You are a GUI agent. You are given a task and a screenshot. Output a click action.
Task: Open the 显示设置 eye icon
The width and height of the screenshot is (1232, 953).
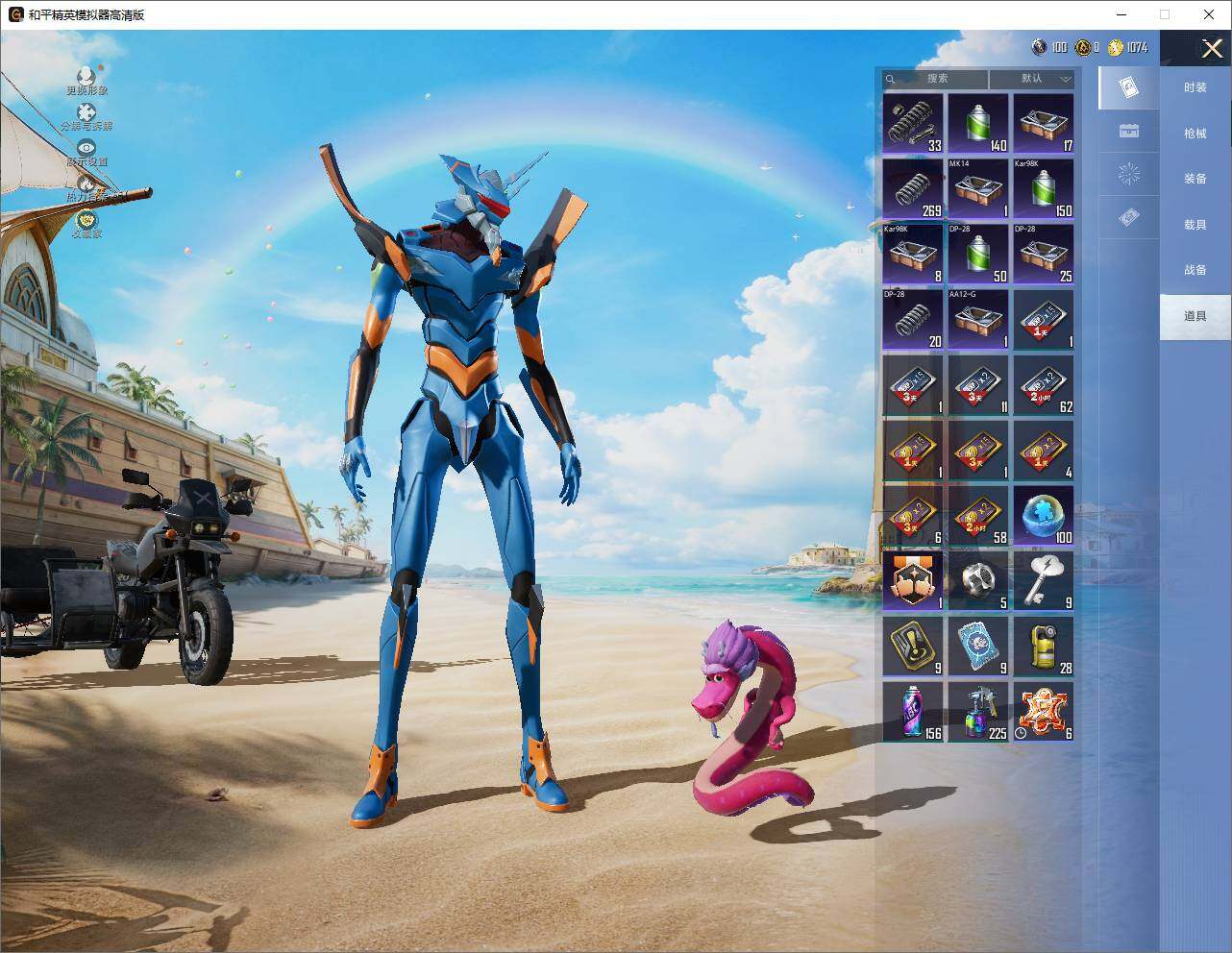[x=86, y=148]
